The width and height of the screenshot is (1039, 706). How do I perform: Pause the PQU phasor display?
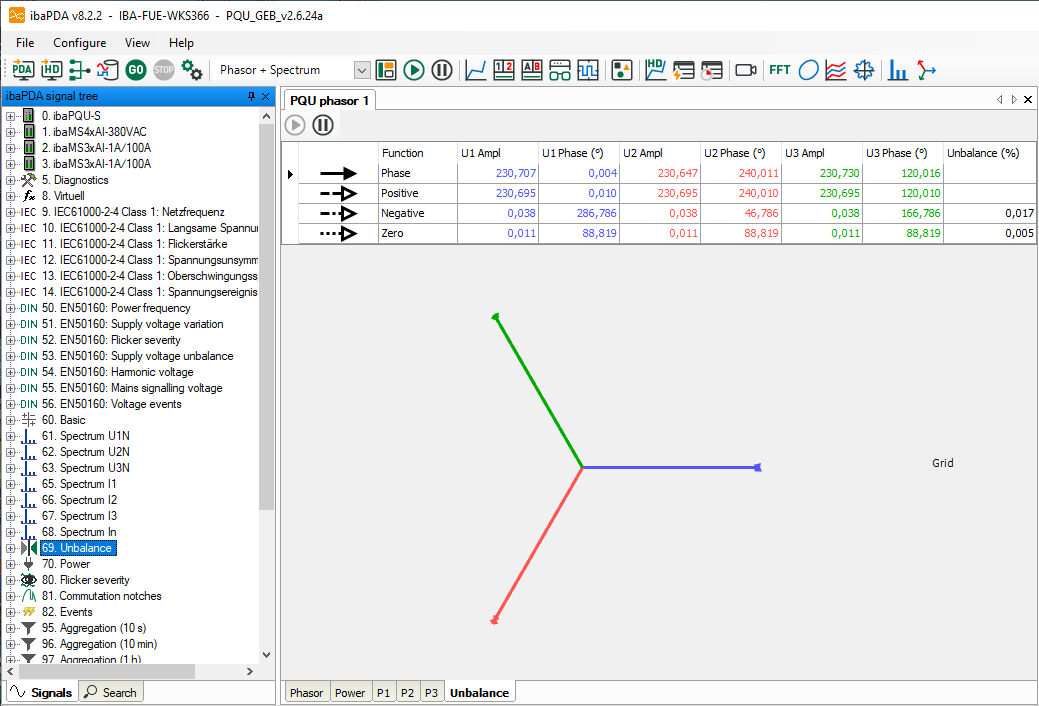pyautogui.click(x=323, y=125)
